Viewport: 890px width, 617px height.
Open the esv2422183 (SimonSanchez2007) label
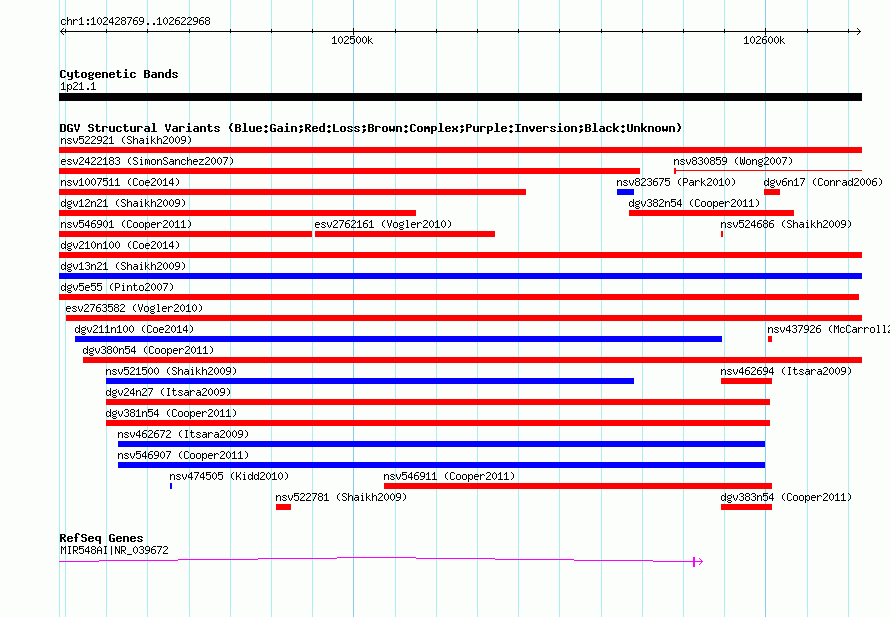click(147, 161)
